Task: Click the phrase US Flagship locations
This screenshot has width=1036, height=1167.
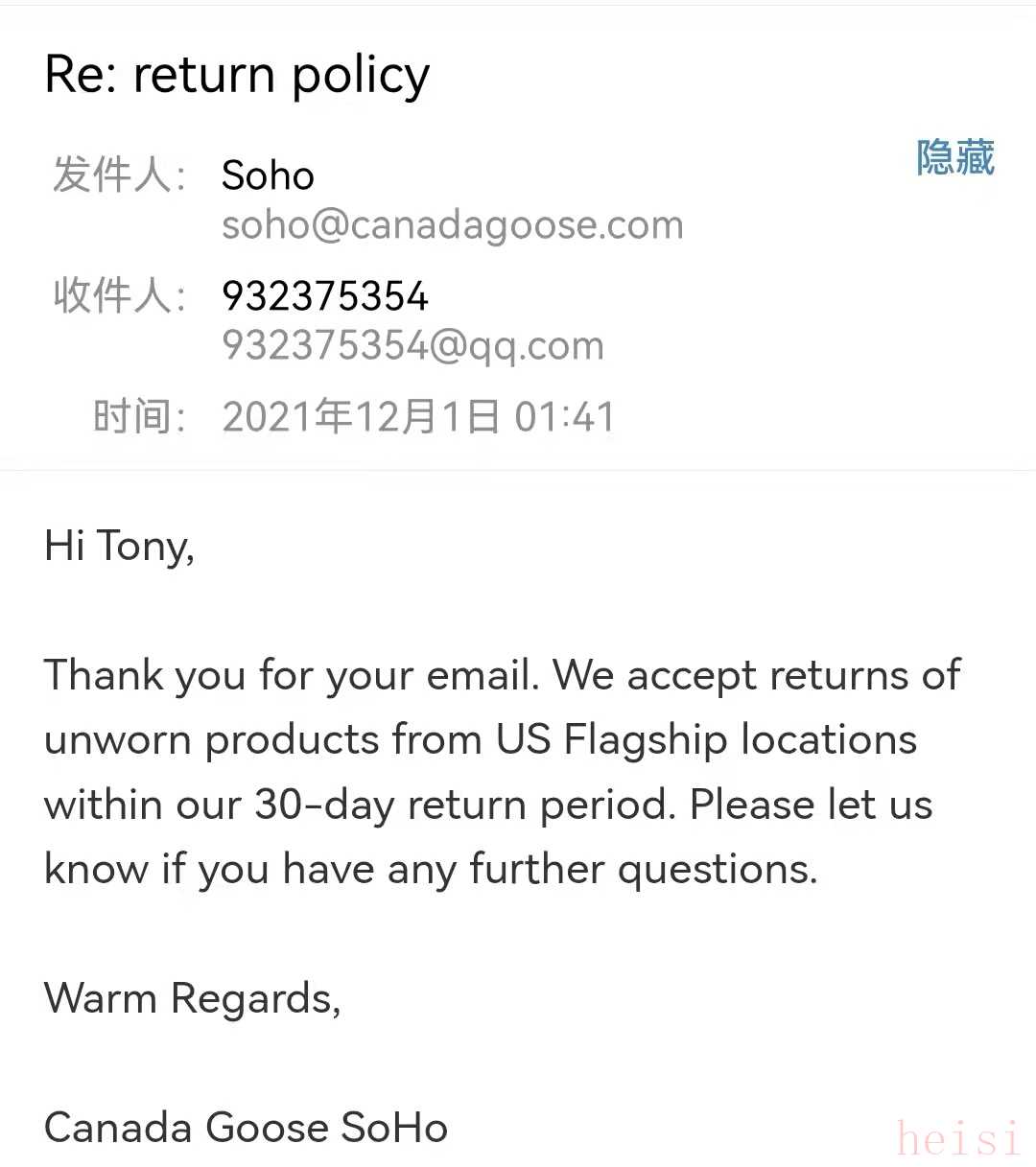Action: (706, 740)
